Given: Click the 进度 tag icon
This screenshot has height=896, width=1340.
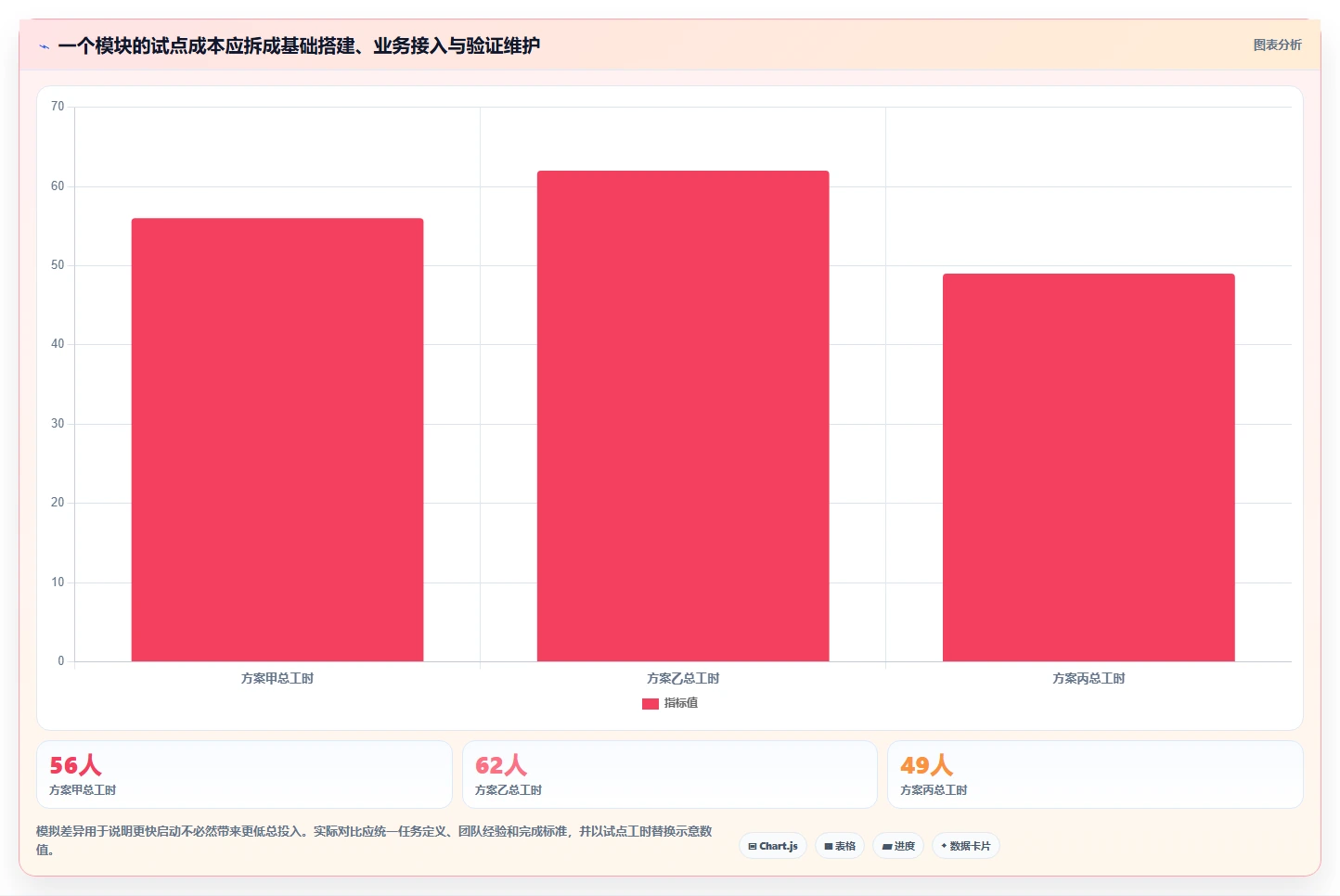Looking at the screenshot, I should click(x=887, y=847).
